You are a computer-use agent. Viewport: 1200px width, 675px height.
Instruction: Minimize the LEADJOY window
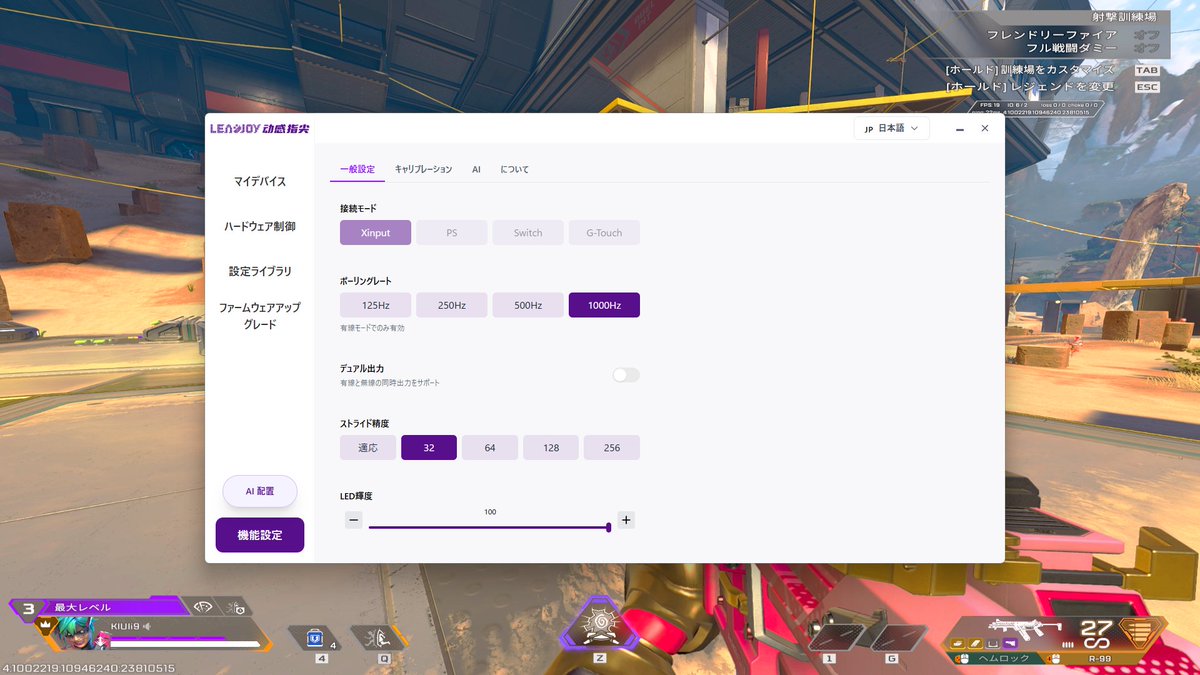coord(959,128)
